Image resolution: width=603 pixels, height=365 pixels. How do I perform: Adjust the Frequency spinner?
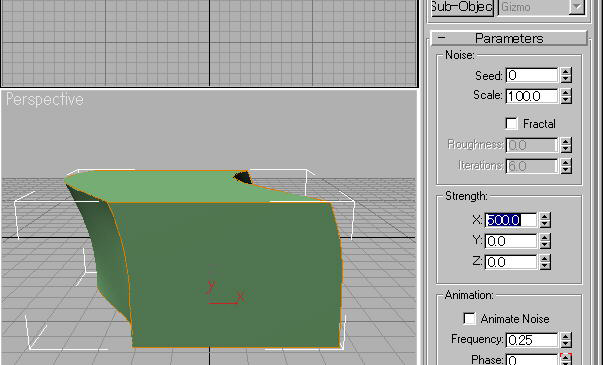[x=566, y=340]
